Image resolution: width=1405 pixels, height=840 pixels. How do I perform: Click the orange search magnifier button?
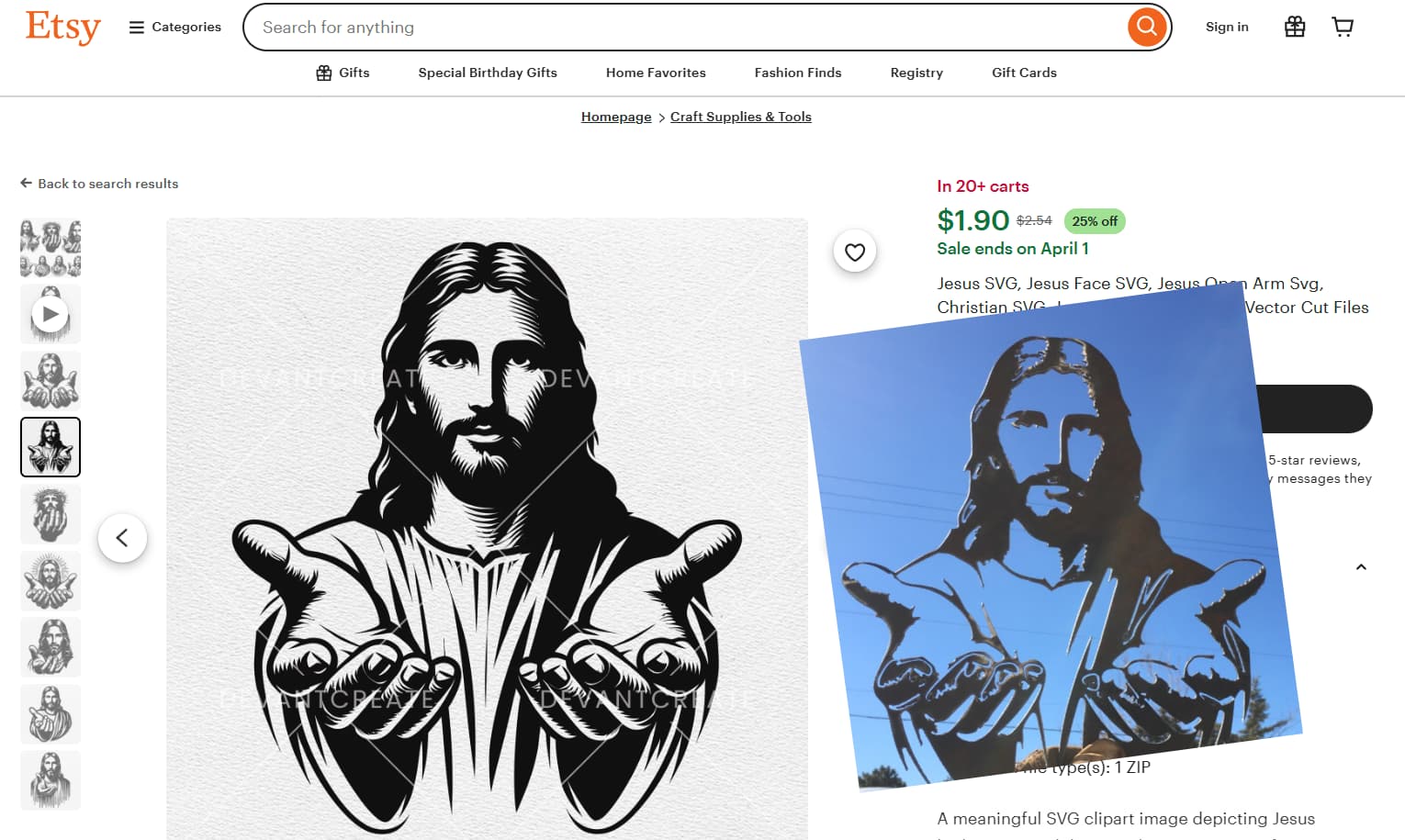[x=1146, y=27]
